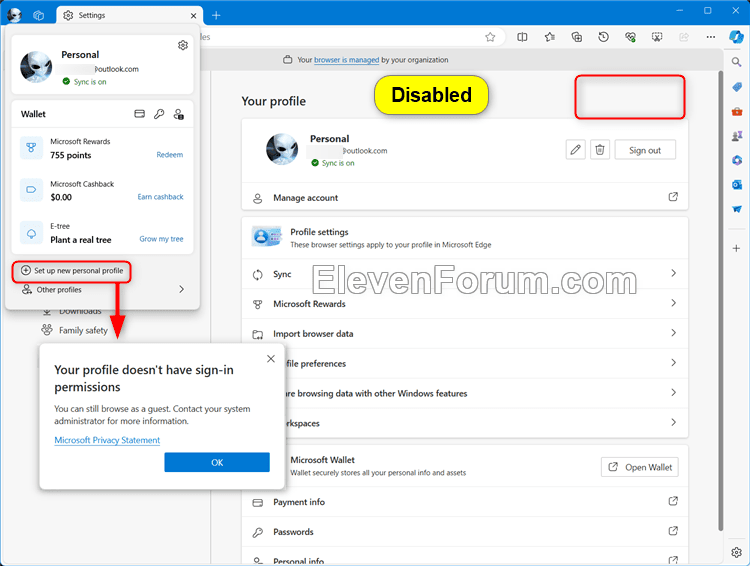Open Wallet payment cards icon

pos(139,114)
